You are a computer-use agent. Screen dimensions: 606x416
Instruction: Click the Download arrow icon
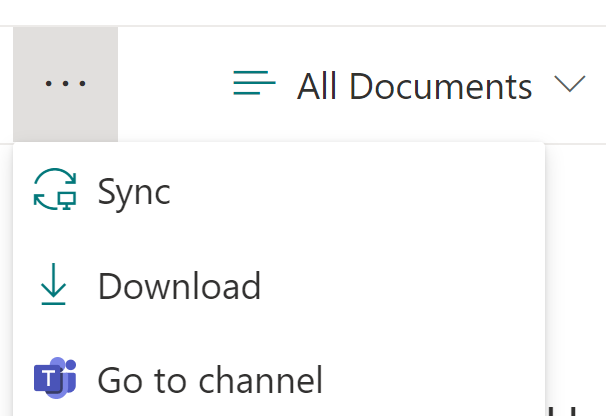(x=54, y=286)
